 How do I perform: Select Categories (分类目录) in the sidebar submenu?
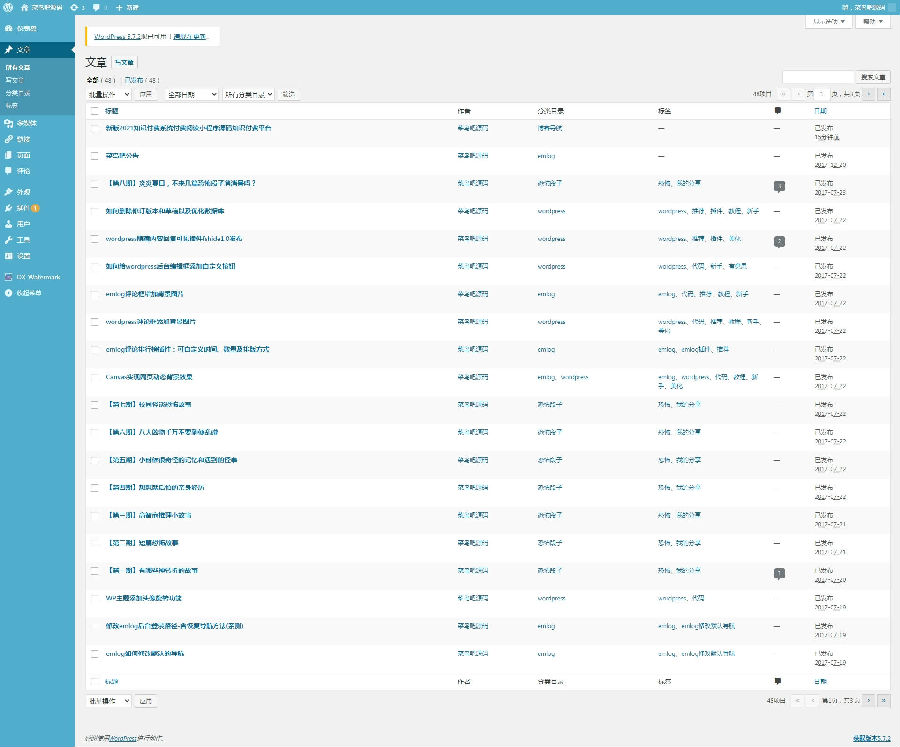[18, 93]
